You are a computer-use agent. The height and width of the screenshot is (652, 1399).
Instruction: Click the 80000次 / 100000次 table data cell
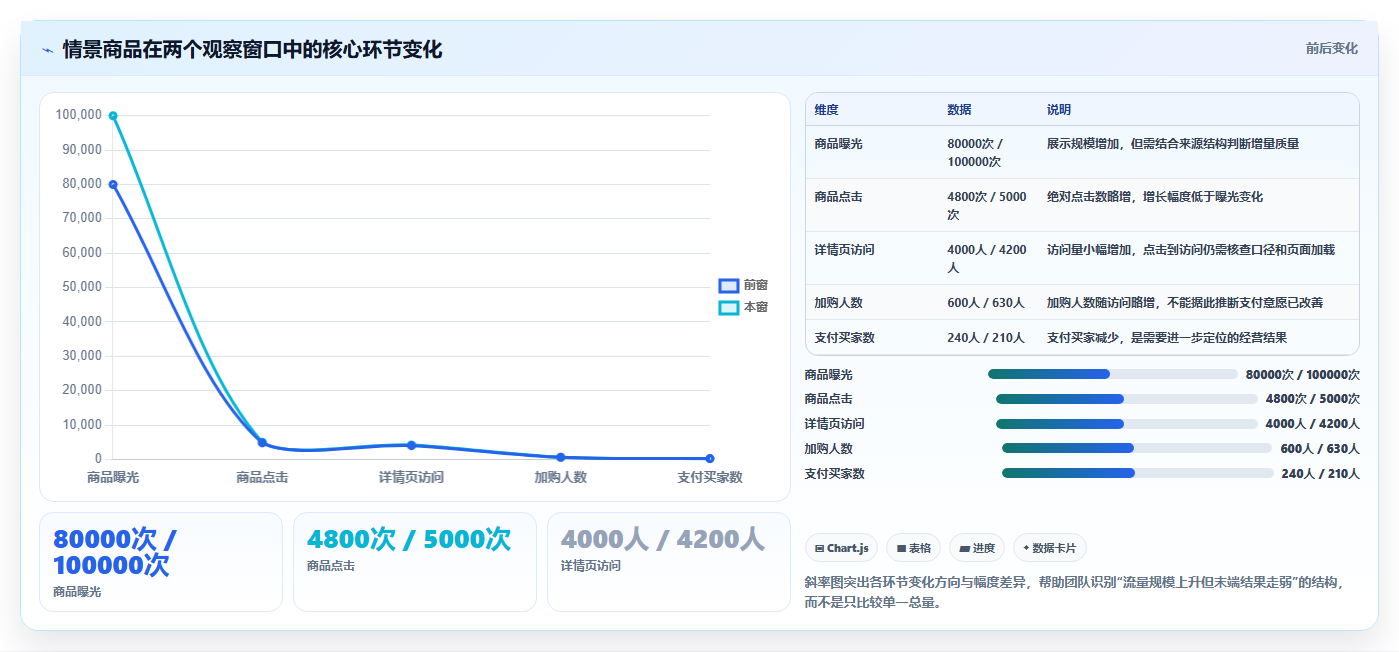point(987,153)
